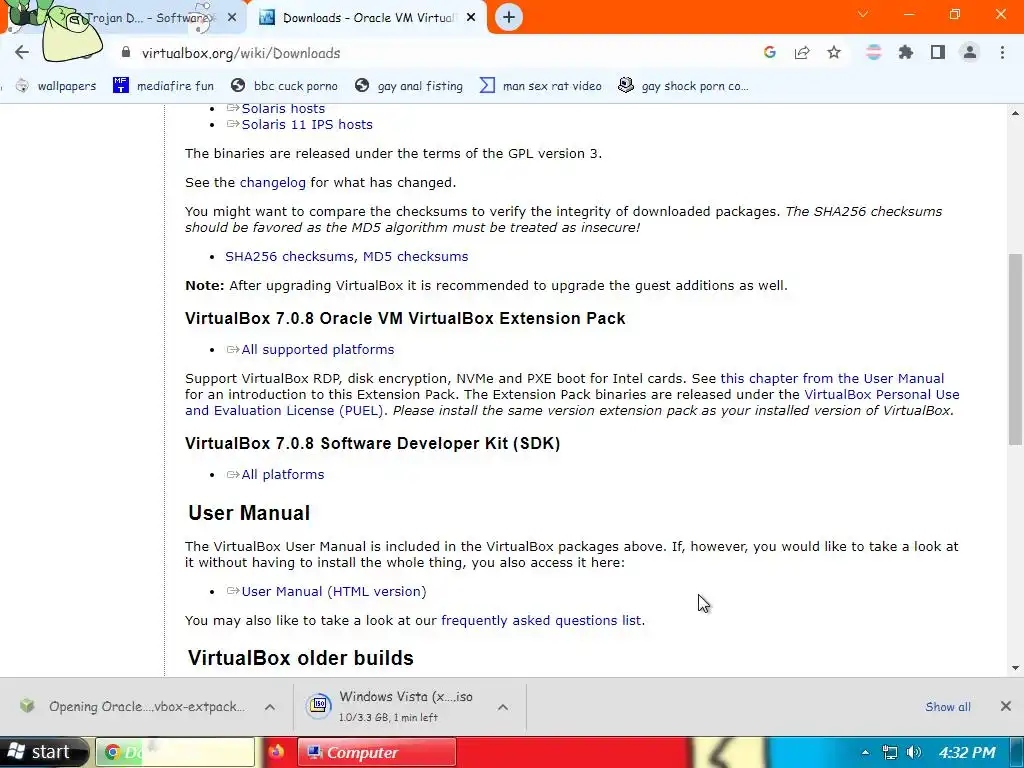Click the Google icon in the address bar
1024x768 pixels.
770,52
